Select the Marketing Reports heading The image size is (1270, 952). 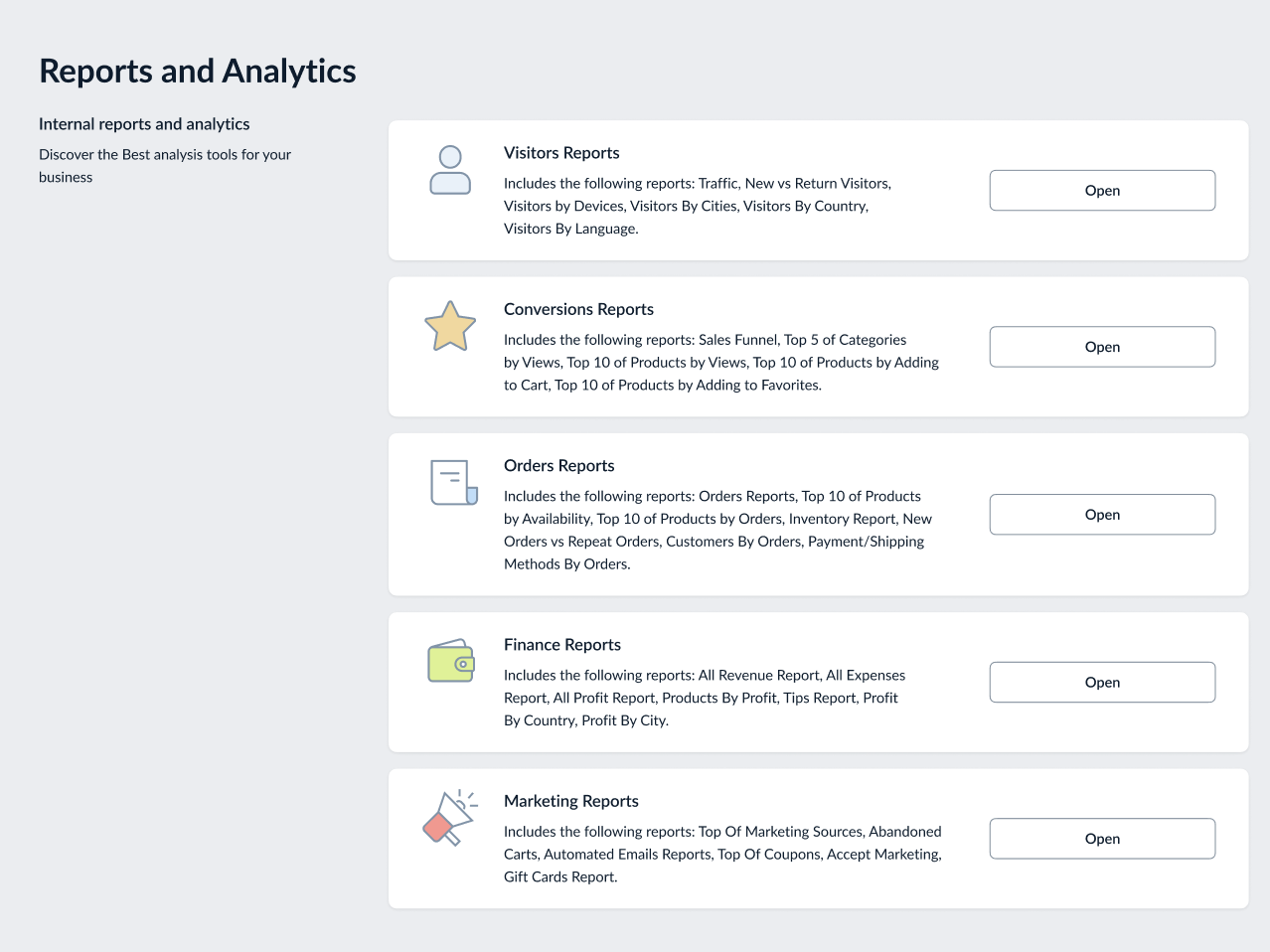571,800
